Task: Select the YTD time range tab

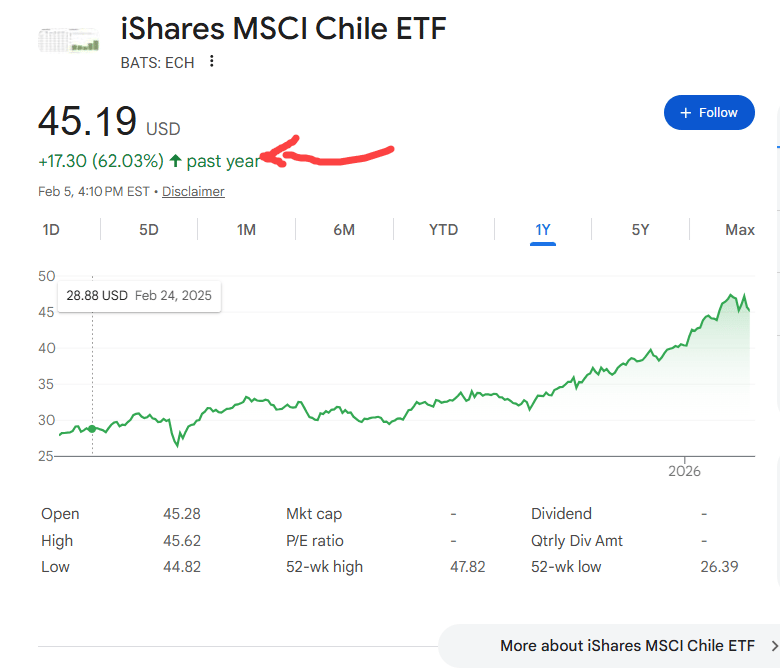Action: pyautogui.click(x=443, y=230)
